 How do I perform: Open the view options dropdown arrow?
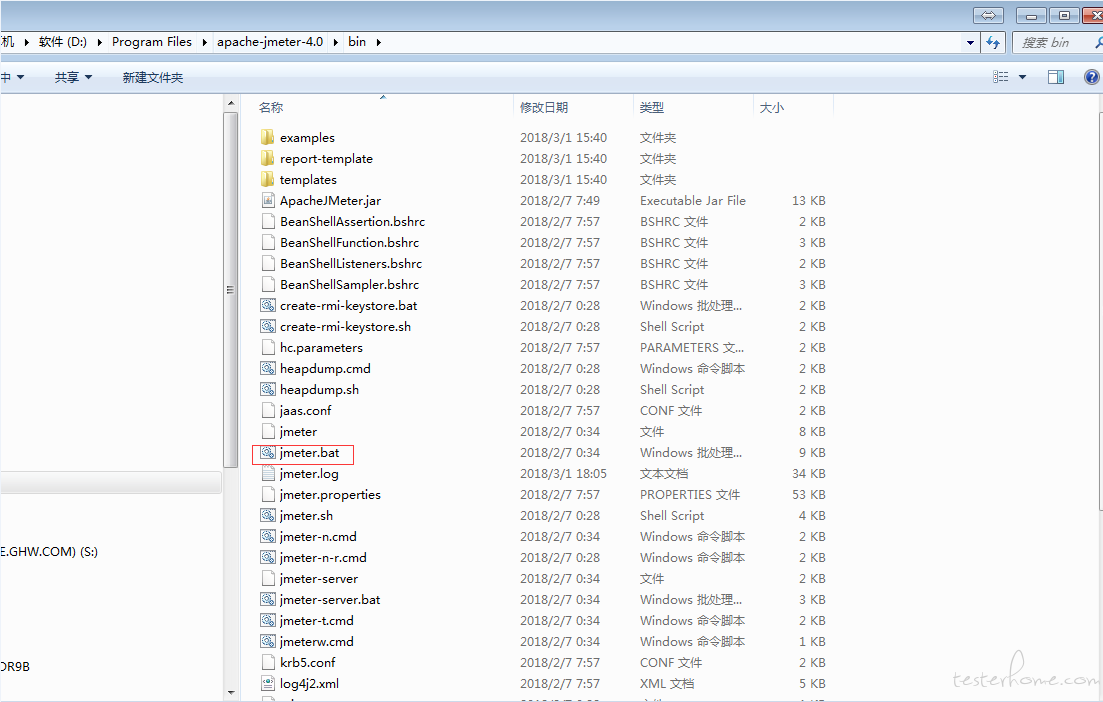click(1022, 77)
